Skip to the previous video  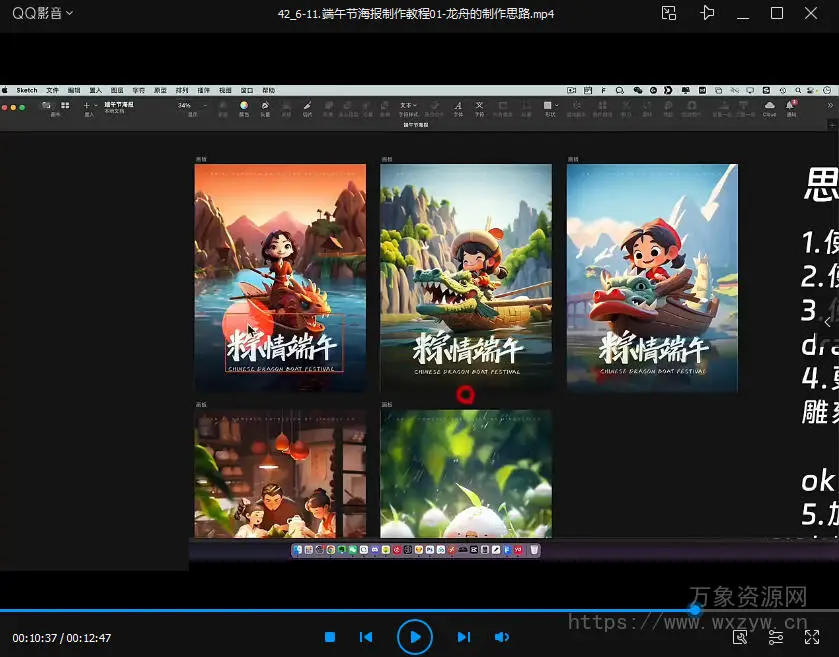coord(366,637)
